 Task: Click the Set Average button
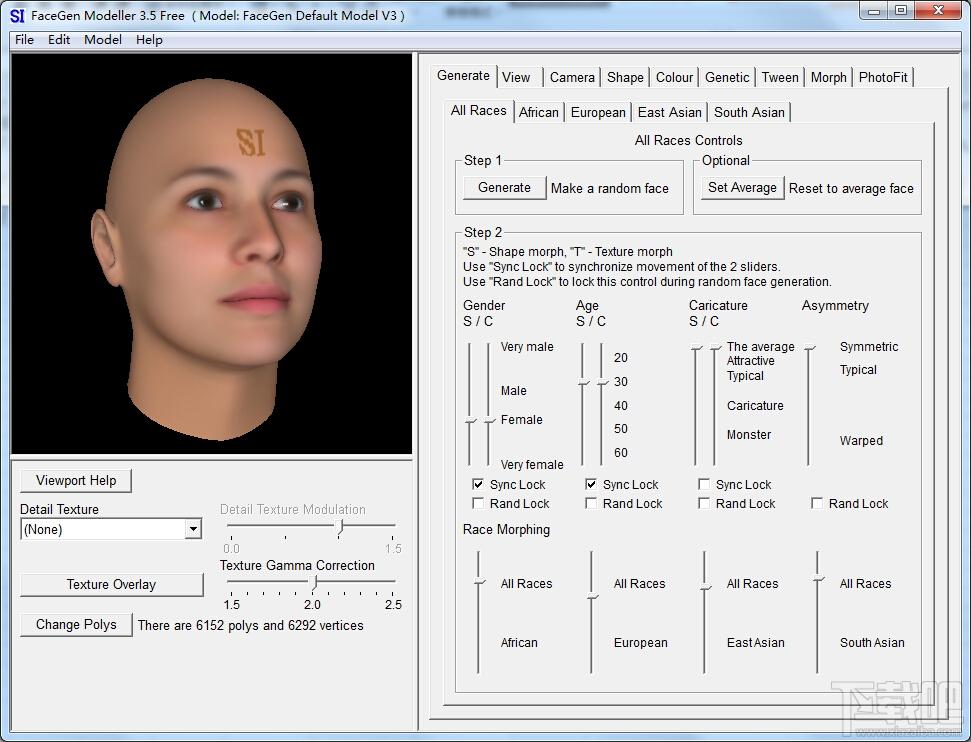(x=742, y=188)
